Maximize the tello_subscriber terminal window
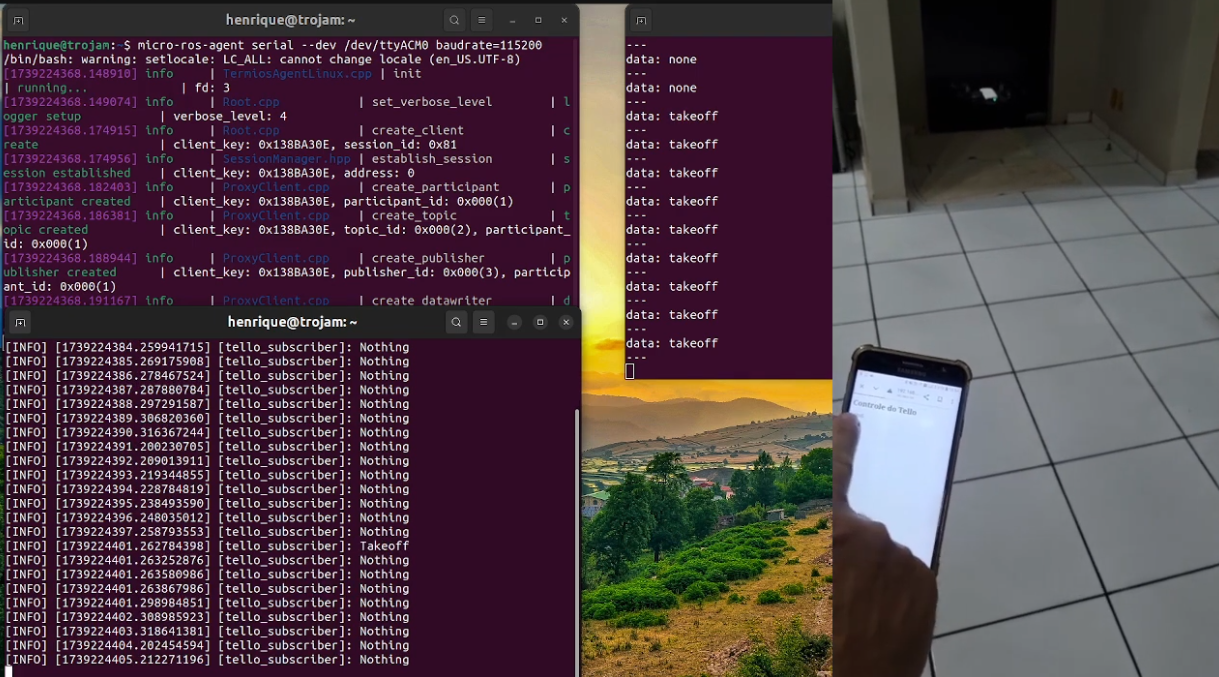 click(x=540, y=322)
